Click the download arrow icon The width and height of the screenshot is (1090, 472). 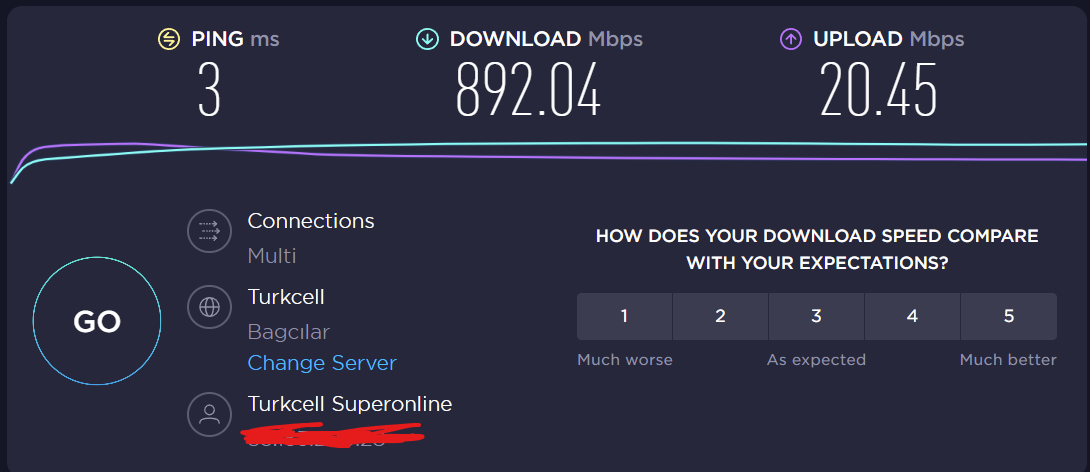point(427,39)
